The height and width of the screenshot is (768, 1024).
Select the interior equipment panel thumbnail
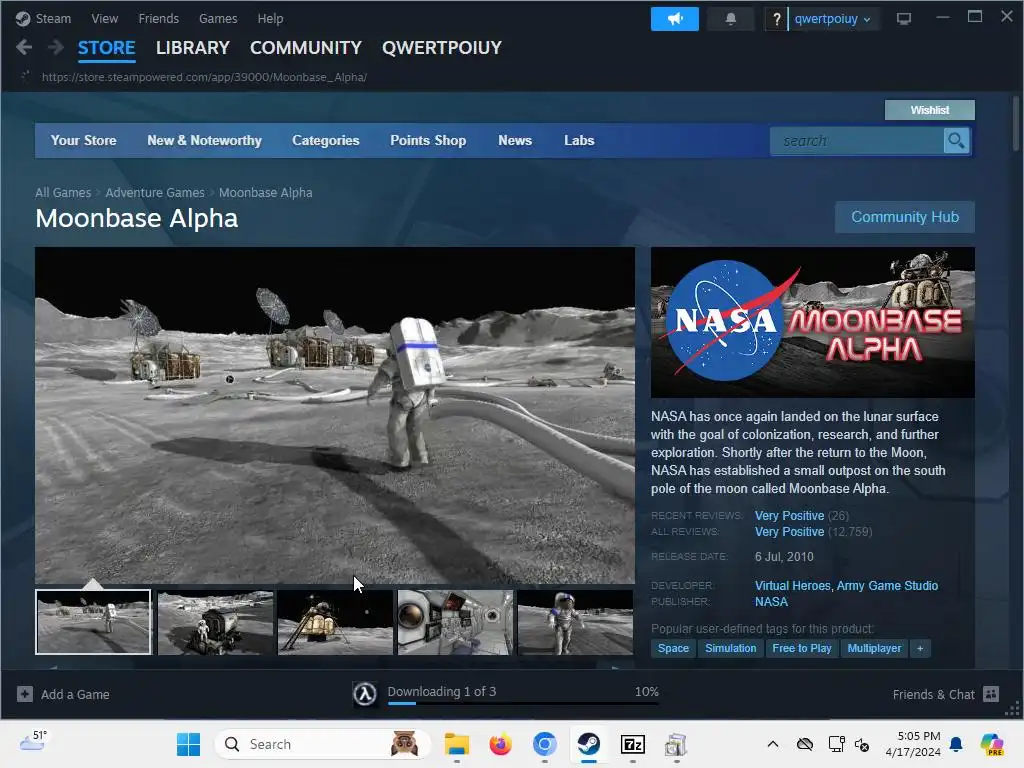coord(455,622)
